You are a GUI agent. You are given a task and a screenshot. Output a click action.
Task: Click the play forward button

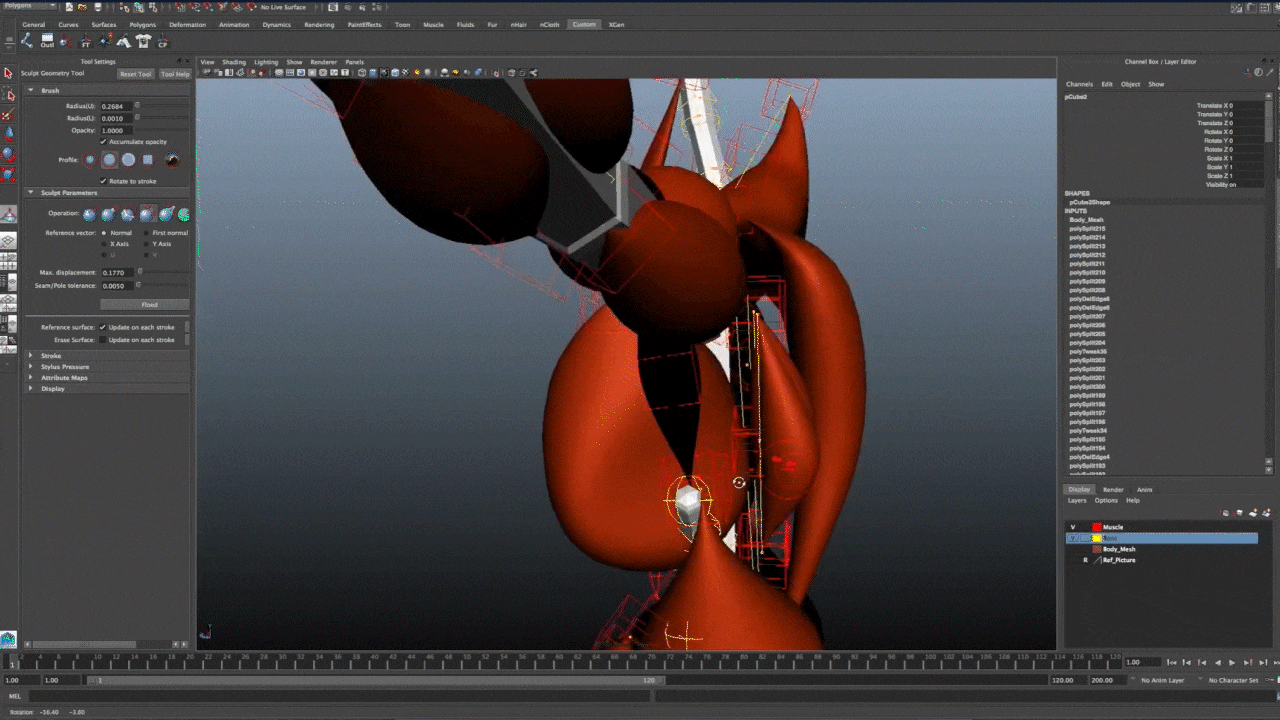(1231, 663)
